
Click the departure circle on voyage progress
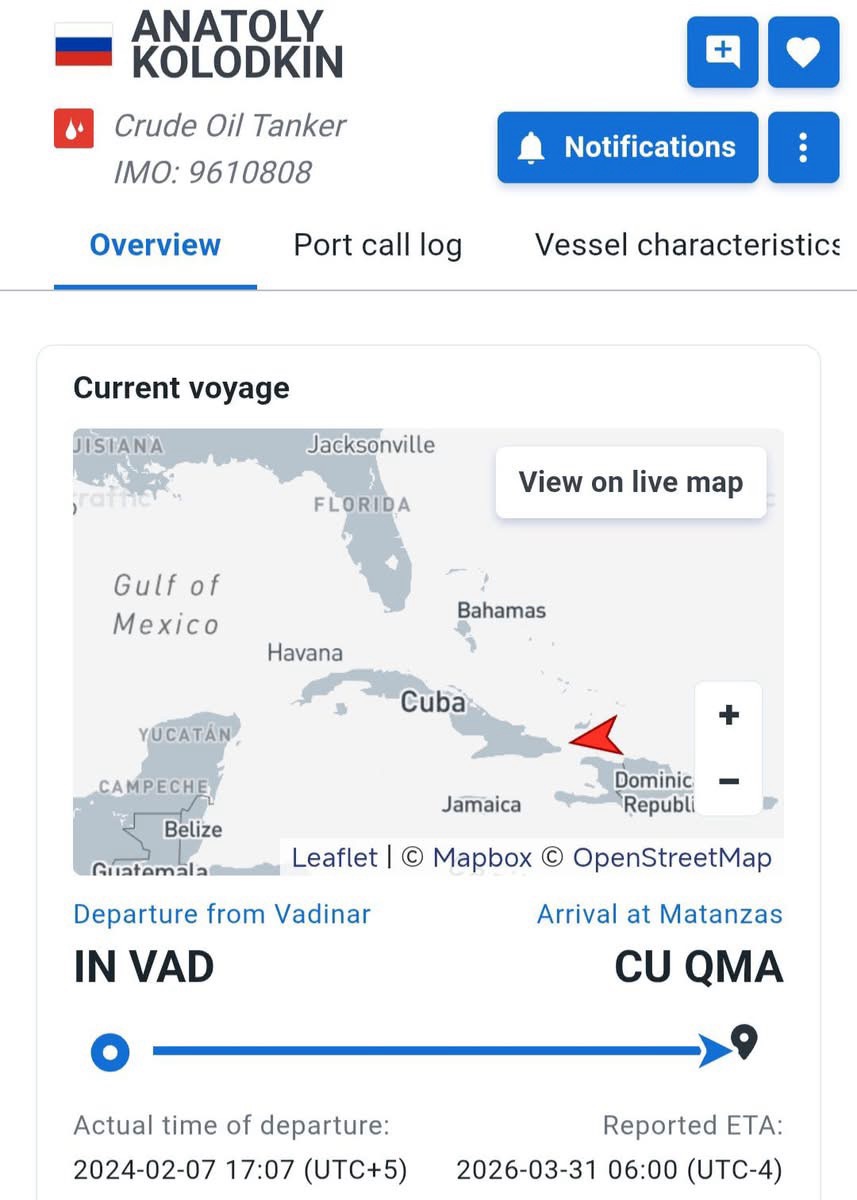(110, 1052)
